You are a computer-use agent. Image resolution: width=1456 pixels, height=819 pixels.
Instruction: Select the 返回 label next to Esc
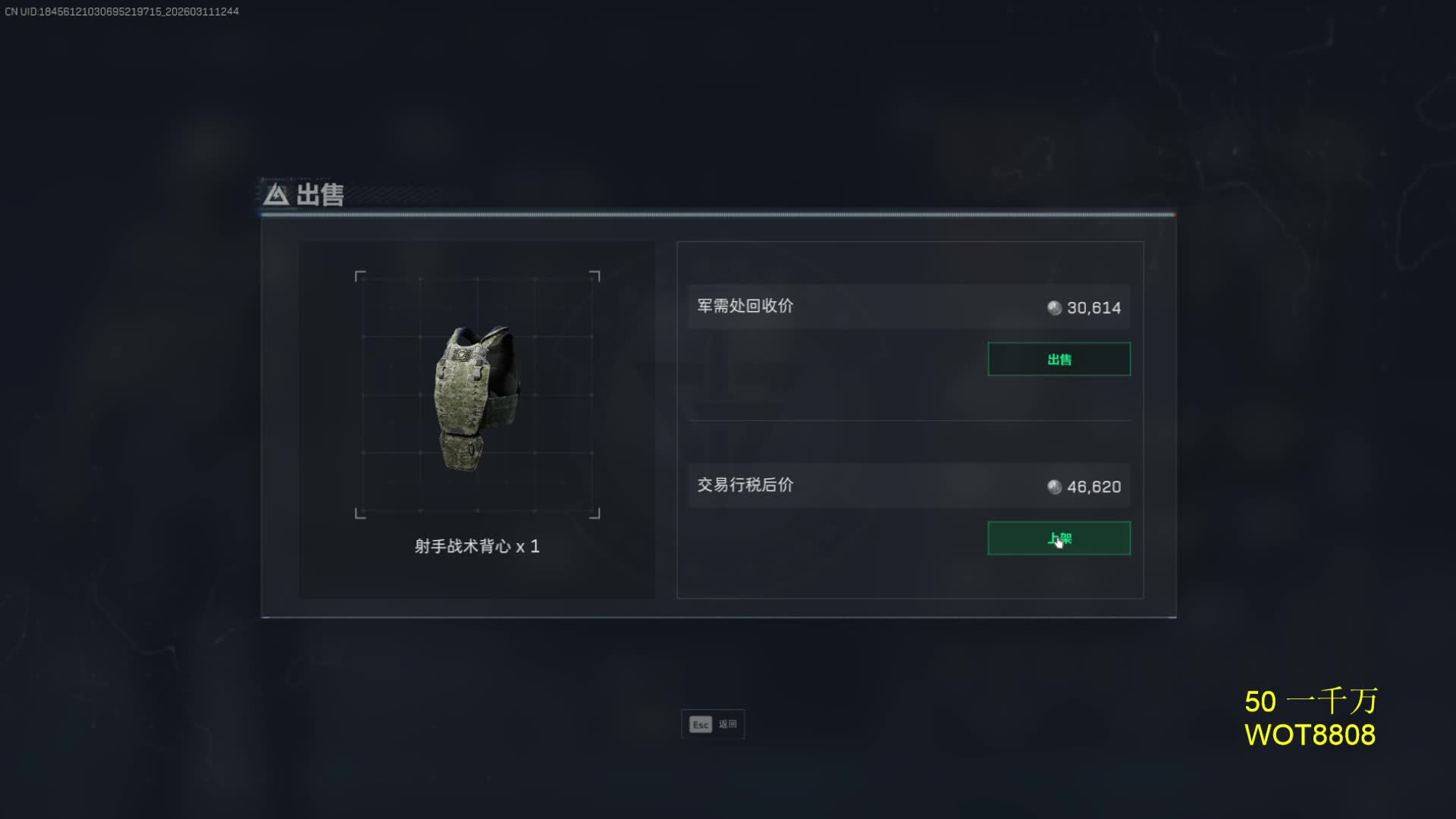coord(728,724)
